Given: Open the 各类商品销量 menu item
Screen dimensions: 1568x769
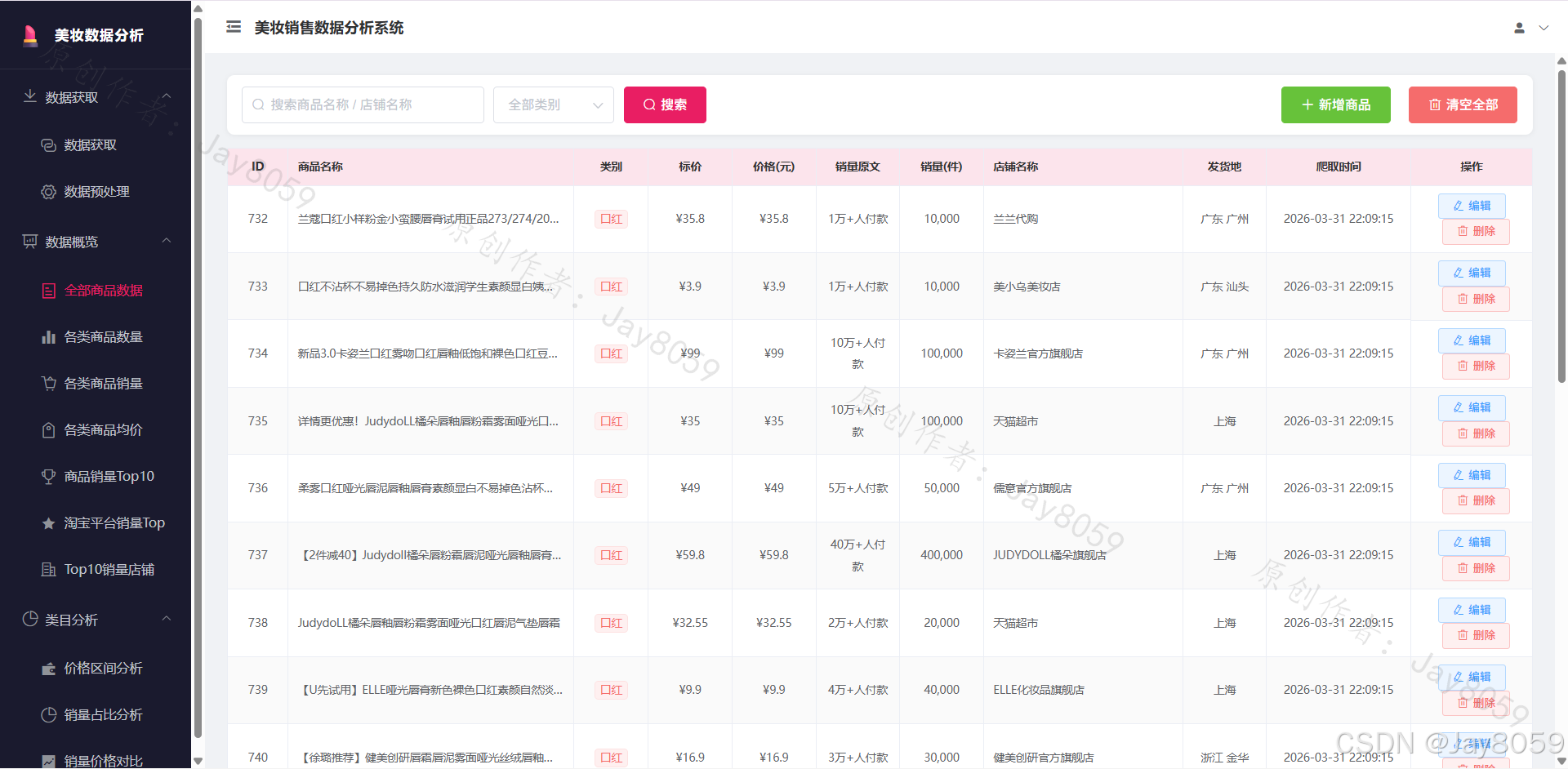Looking at the screenshot, I should (x=96, y=383).
